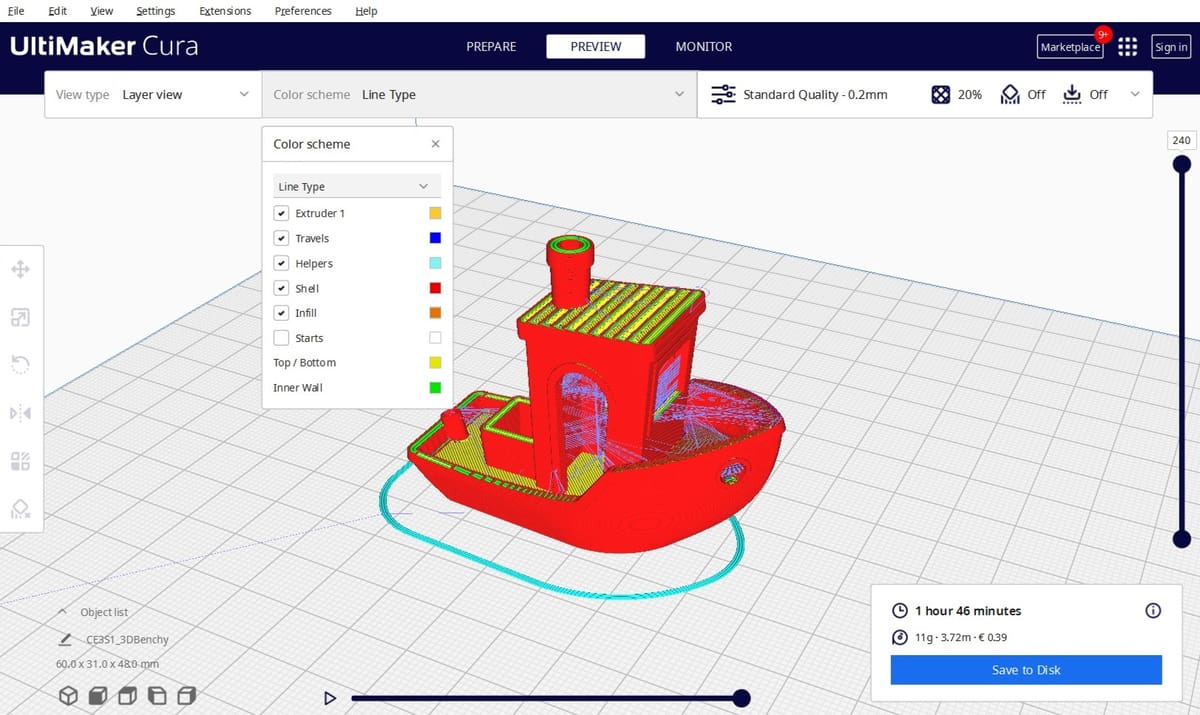Click the blue Travels color swatch
Image resolution: width=1200 pixels, height=715 pixels.
point(435,238)
